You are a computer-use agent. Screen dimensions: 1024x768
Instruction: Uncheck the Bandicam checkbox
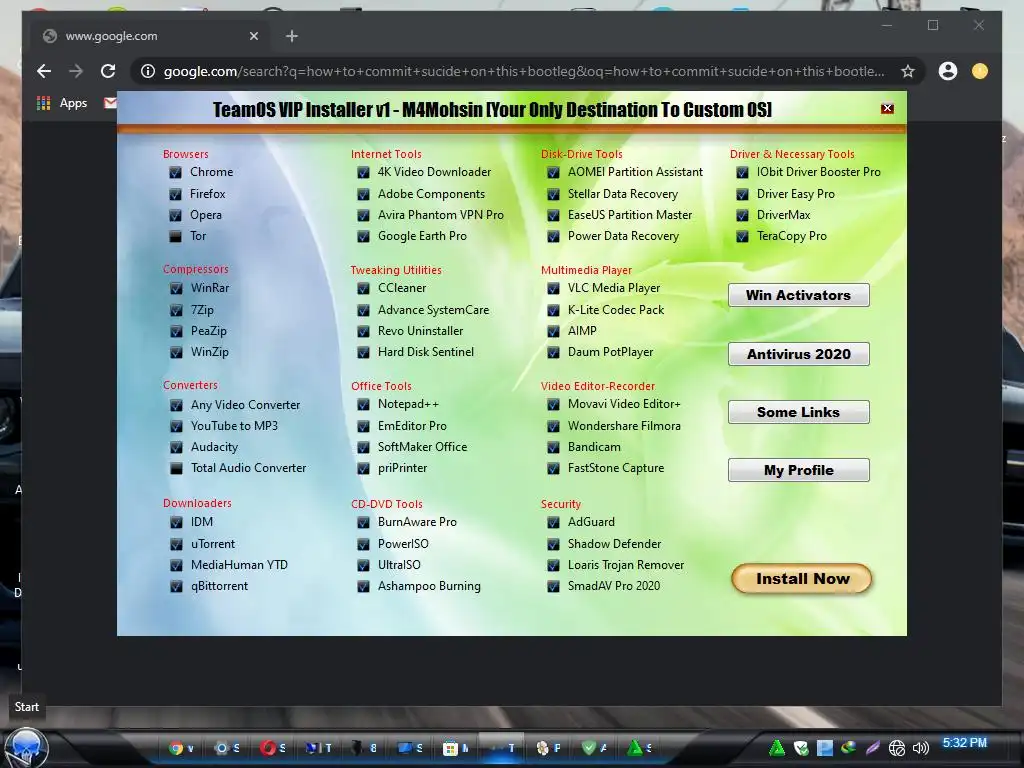click(553, 447)
